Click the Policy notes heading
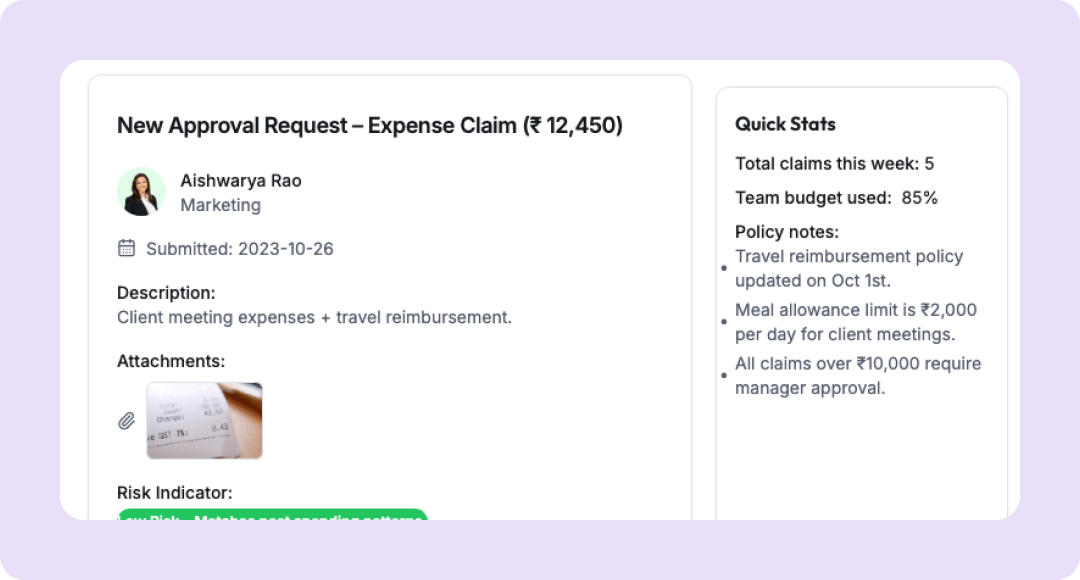This screenshot has width=1080, height=580. point(787,232)
